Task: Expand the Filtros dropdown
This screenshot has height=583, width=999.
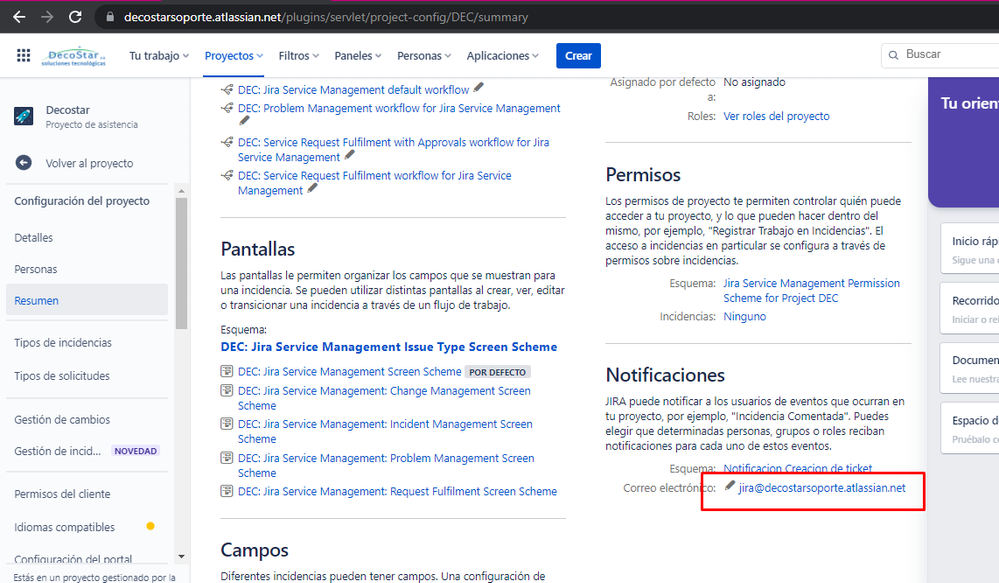Action: pos(299,55)
